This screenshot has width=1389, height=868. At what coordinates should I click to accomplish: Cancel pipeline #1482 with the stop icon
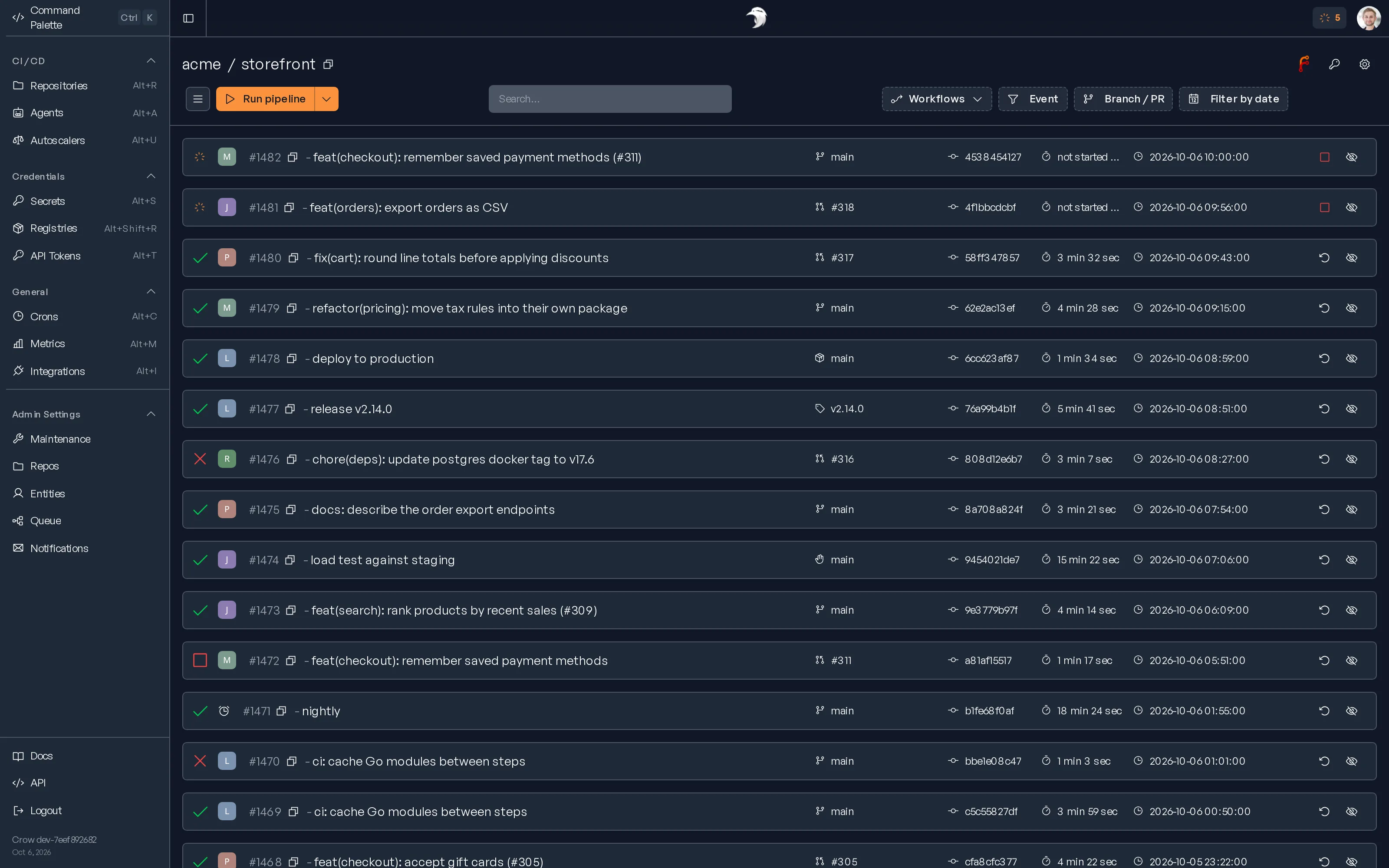1325,157
